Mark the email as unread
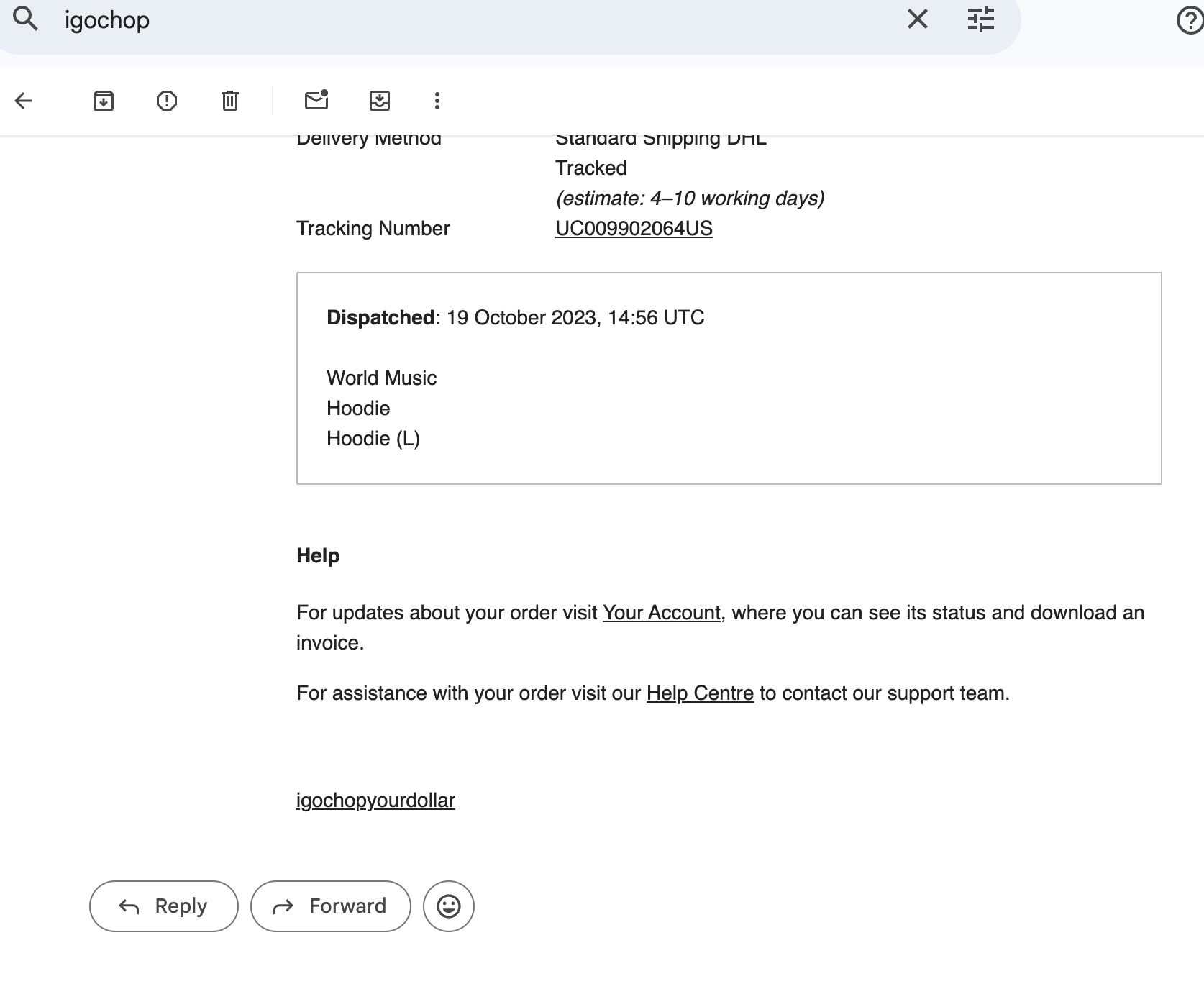This screenshot has height=1007, width=1204. click(316, 100)
